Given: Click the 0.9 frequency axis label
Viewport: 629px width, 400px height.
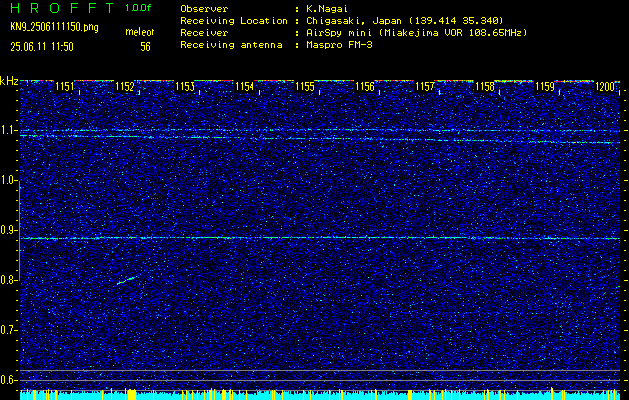Looking at the screenshot, I should coord(8,230).
